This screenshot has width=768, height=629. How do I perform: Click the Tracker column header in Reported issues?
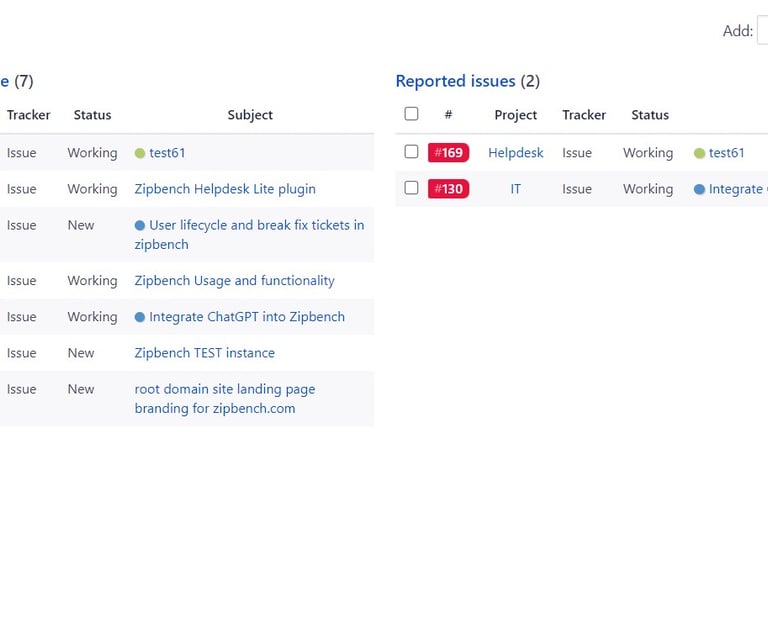click(x=584, y=115)
